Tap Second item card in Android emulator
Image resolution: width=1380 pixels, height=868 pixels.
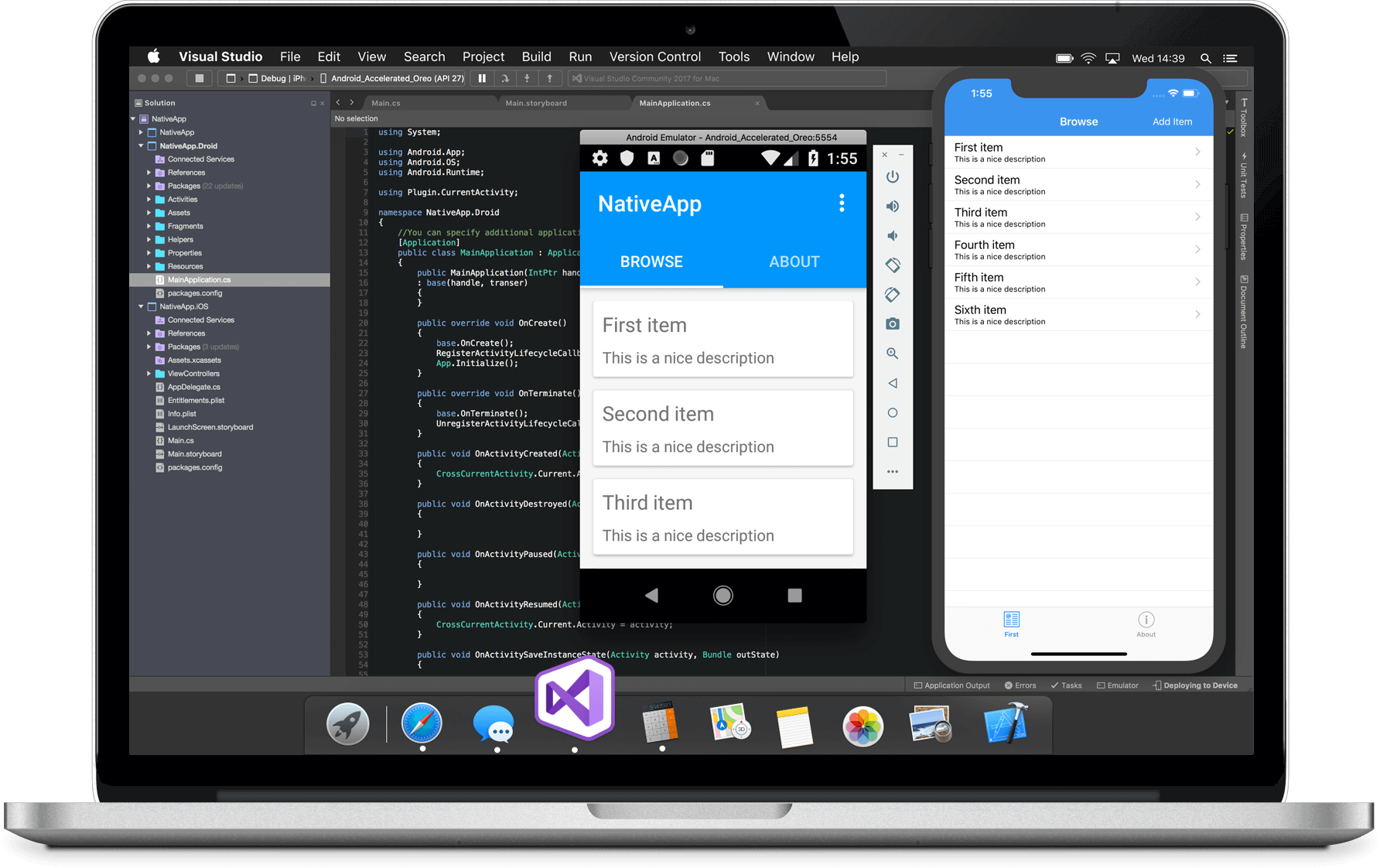pyautogui.click(x=722, y=428)
